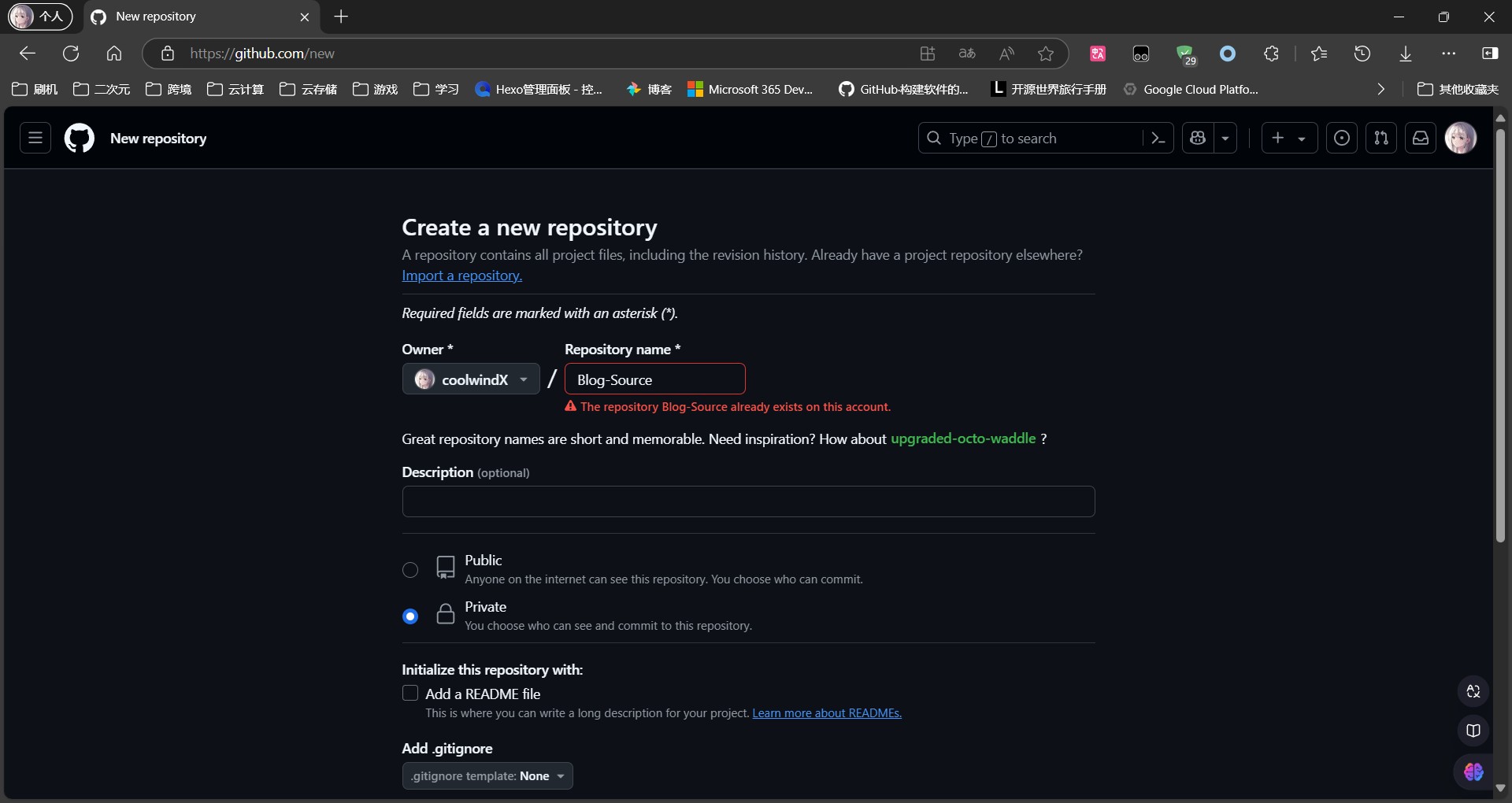Open the split screen icon in address bar
The height and width of the screenshot is (803, 1512).
[928, 54]
